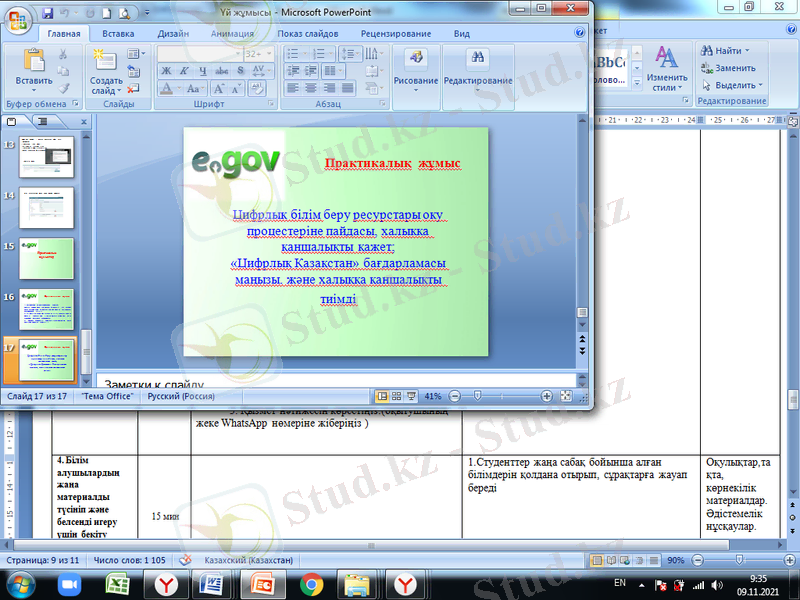The width and height of the screenshot is (800, 600).
Task: Switch to normal view in PowerPoint status bar
Action: tap(380, 396)
